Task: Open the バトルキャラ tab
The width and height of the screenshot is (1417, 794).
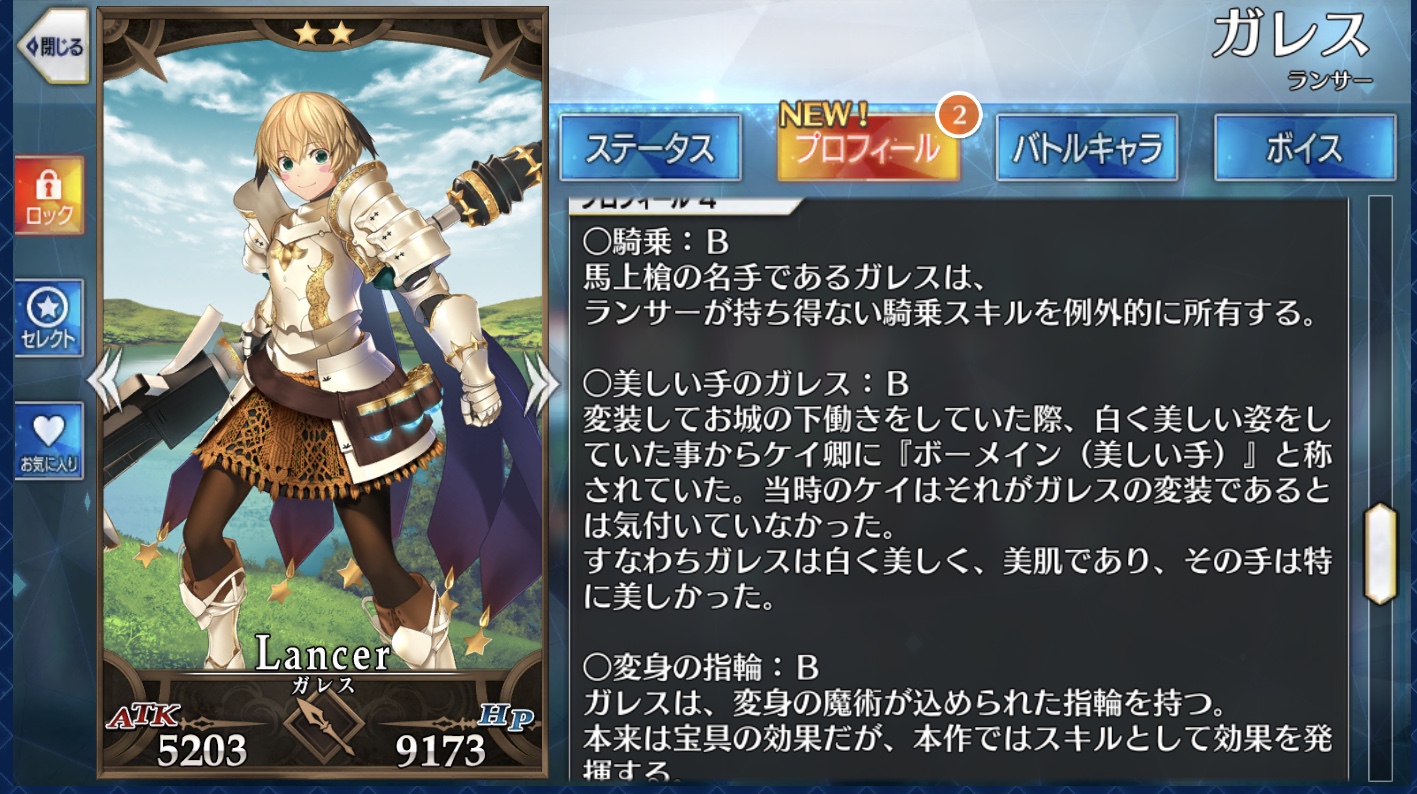Action: click(x=1087, y=148)
